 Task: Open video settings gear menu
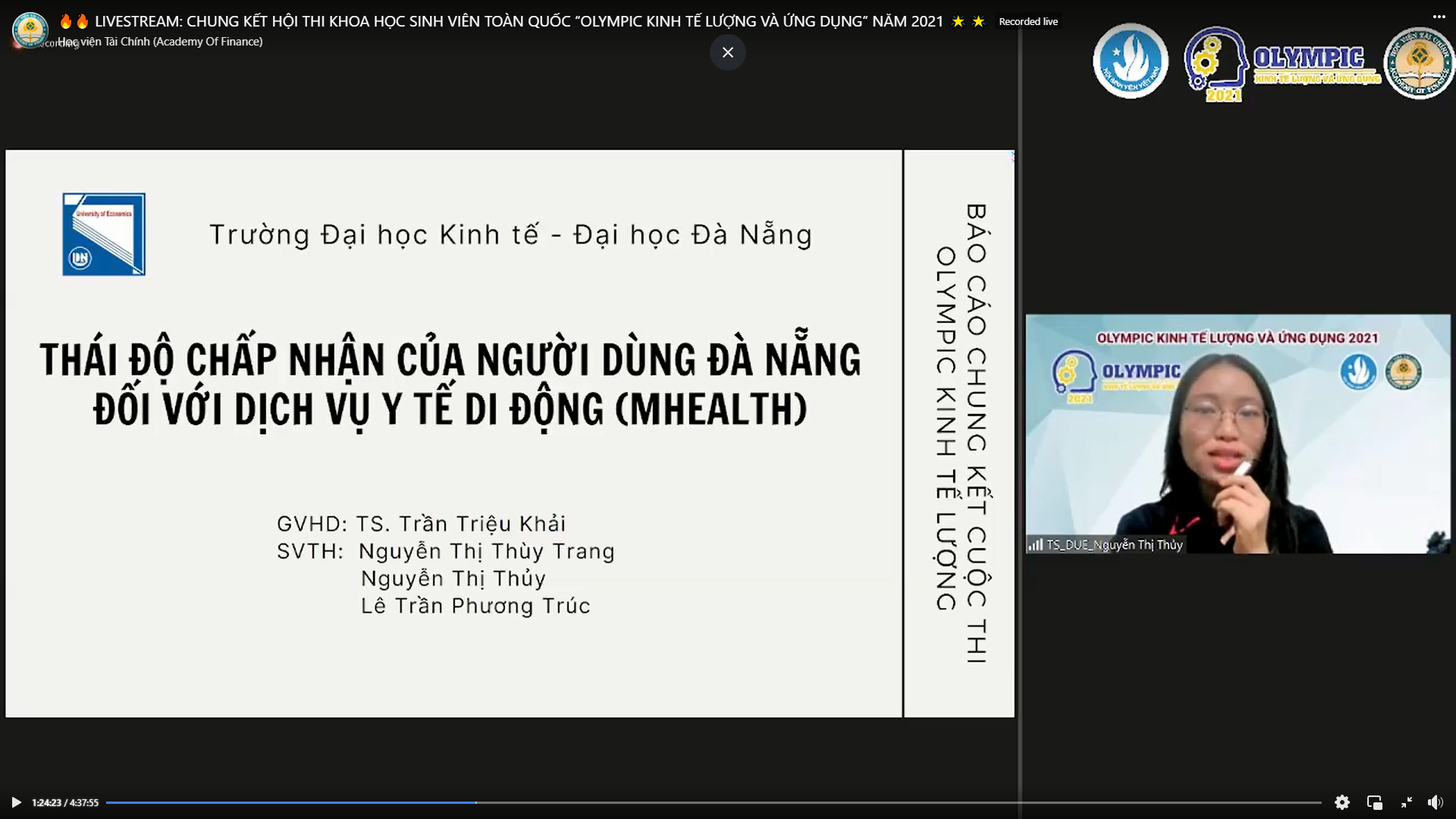(x=1341, y=802)
